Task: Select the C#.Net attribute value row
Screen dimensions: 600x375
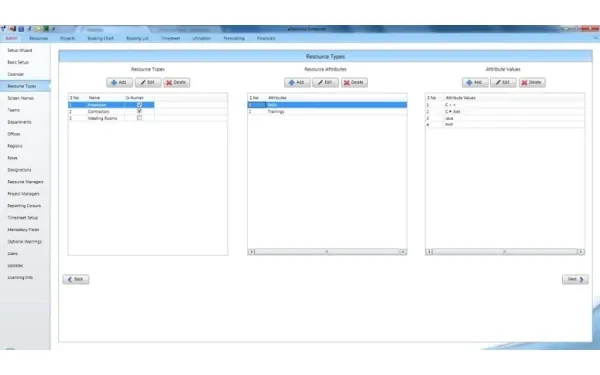Action: pos(505,111)
